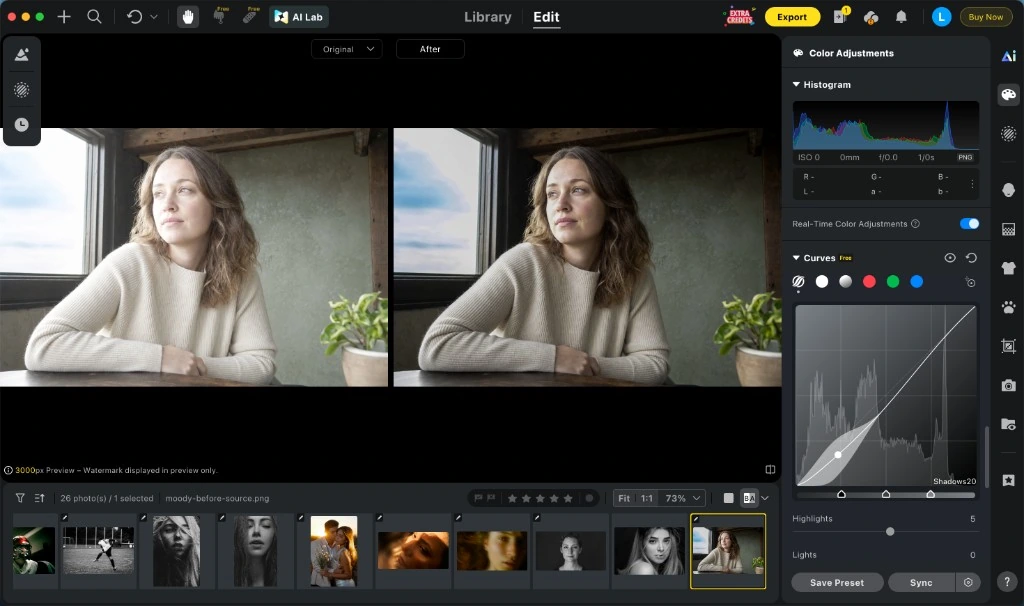Click the yellow Export button
This screenshot has height=606, width=1024.
tap(792, 17)
